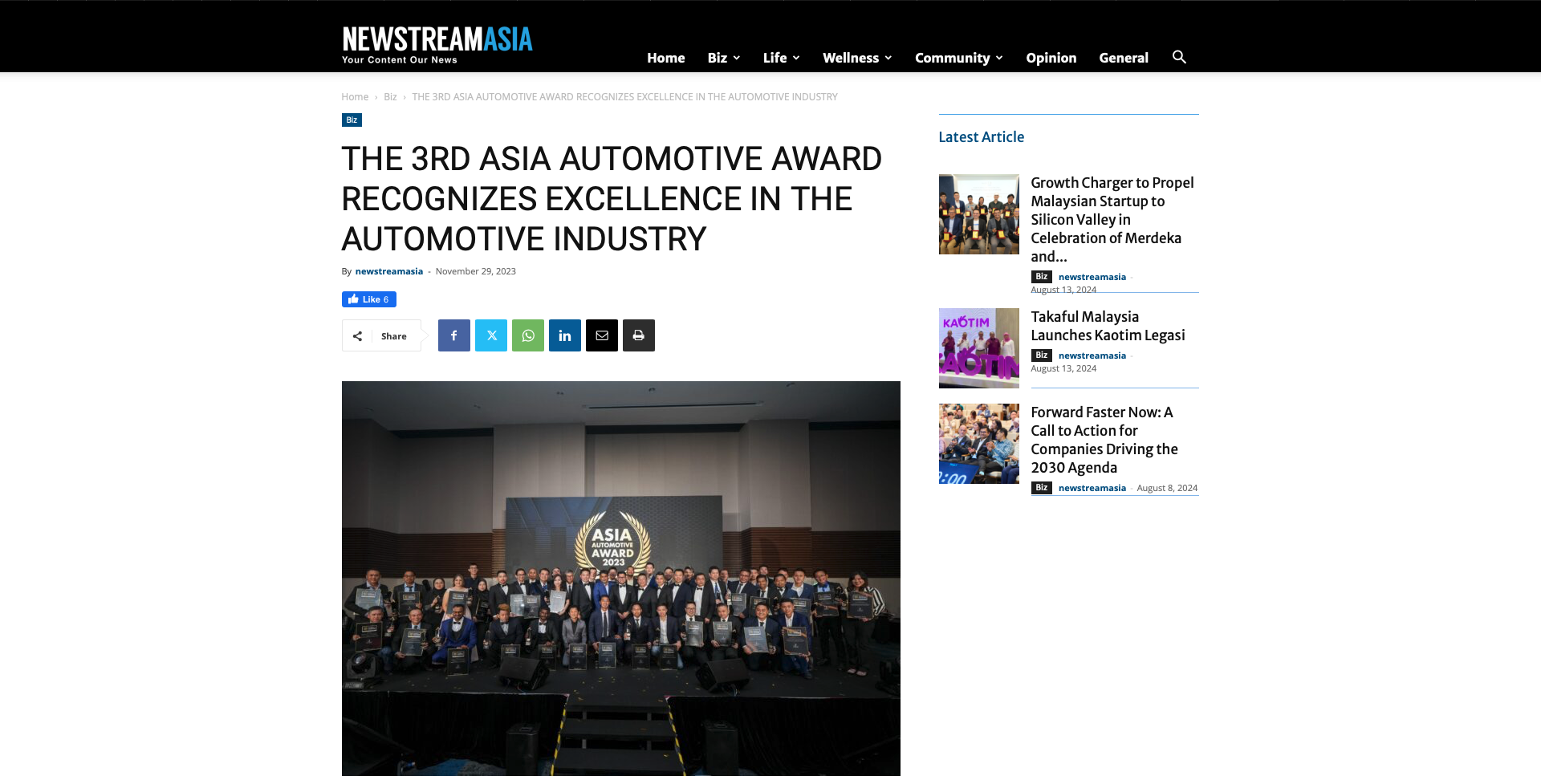Send article by email icon
Viewport: 1541px width, 784px height.
[602, 335]
